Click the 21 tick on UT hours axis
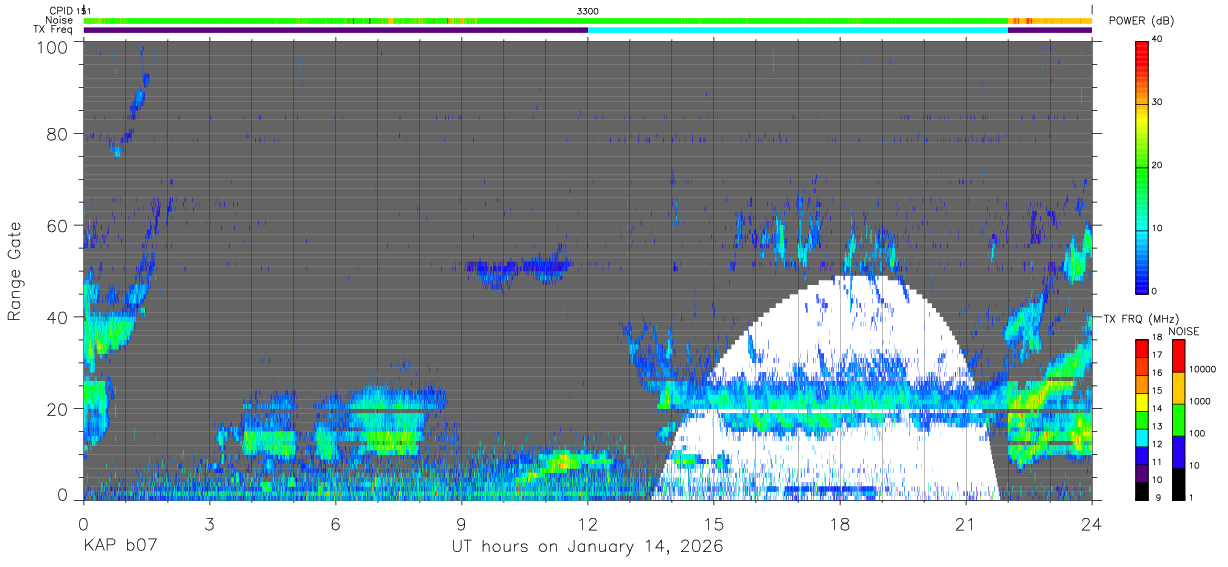Screen dimensions: 1228x567 [966, 523]
